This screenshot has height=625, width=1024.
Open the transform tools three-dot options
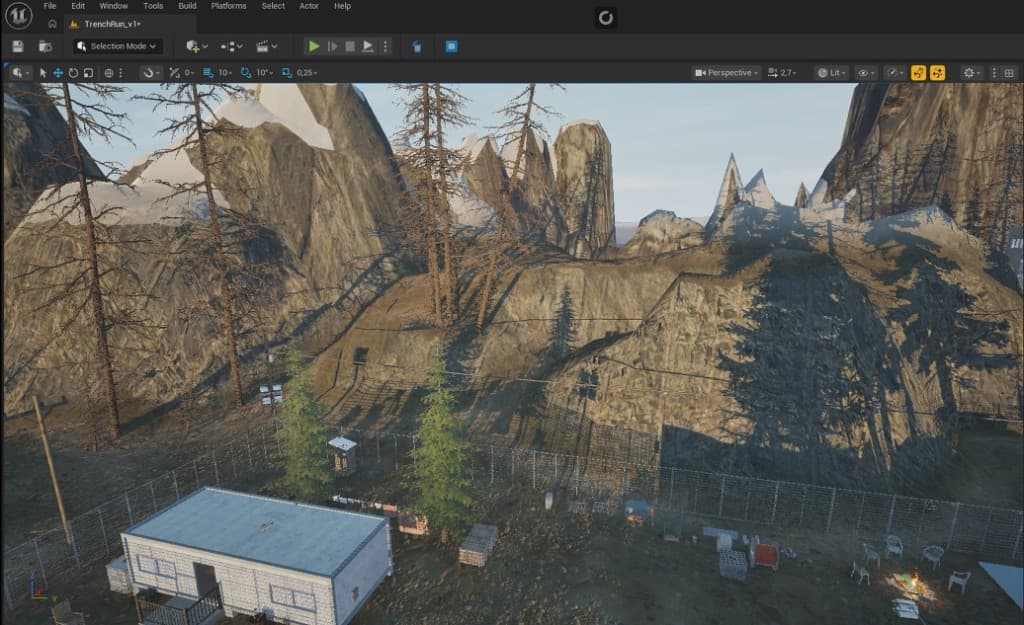click(121, 72)
